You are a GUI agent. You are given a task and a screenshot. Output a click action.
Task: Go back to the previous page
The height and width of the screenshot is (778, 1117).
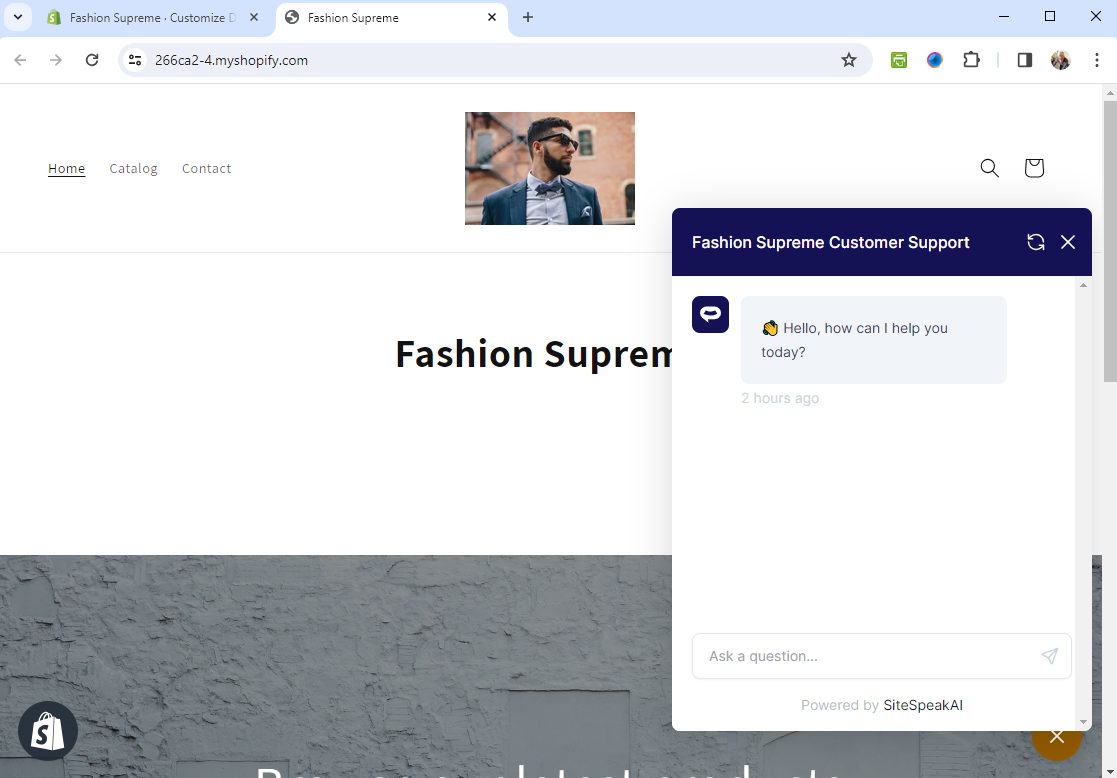(x=20, y=60)
